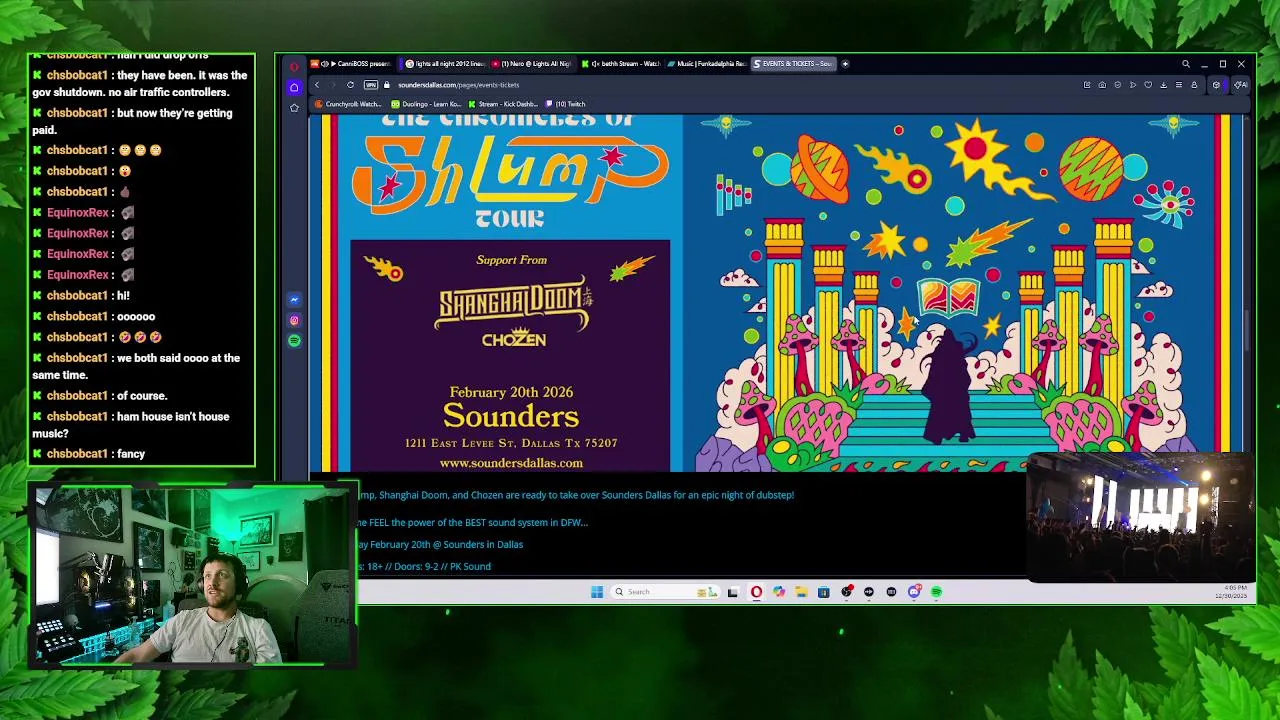1280x720 pixels.
Task: Open the Opera AI assistant button
Action: [1241, 85]
